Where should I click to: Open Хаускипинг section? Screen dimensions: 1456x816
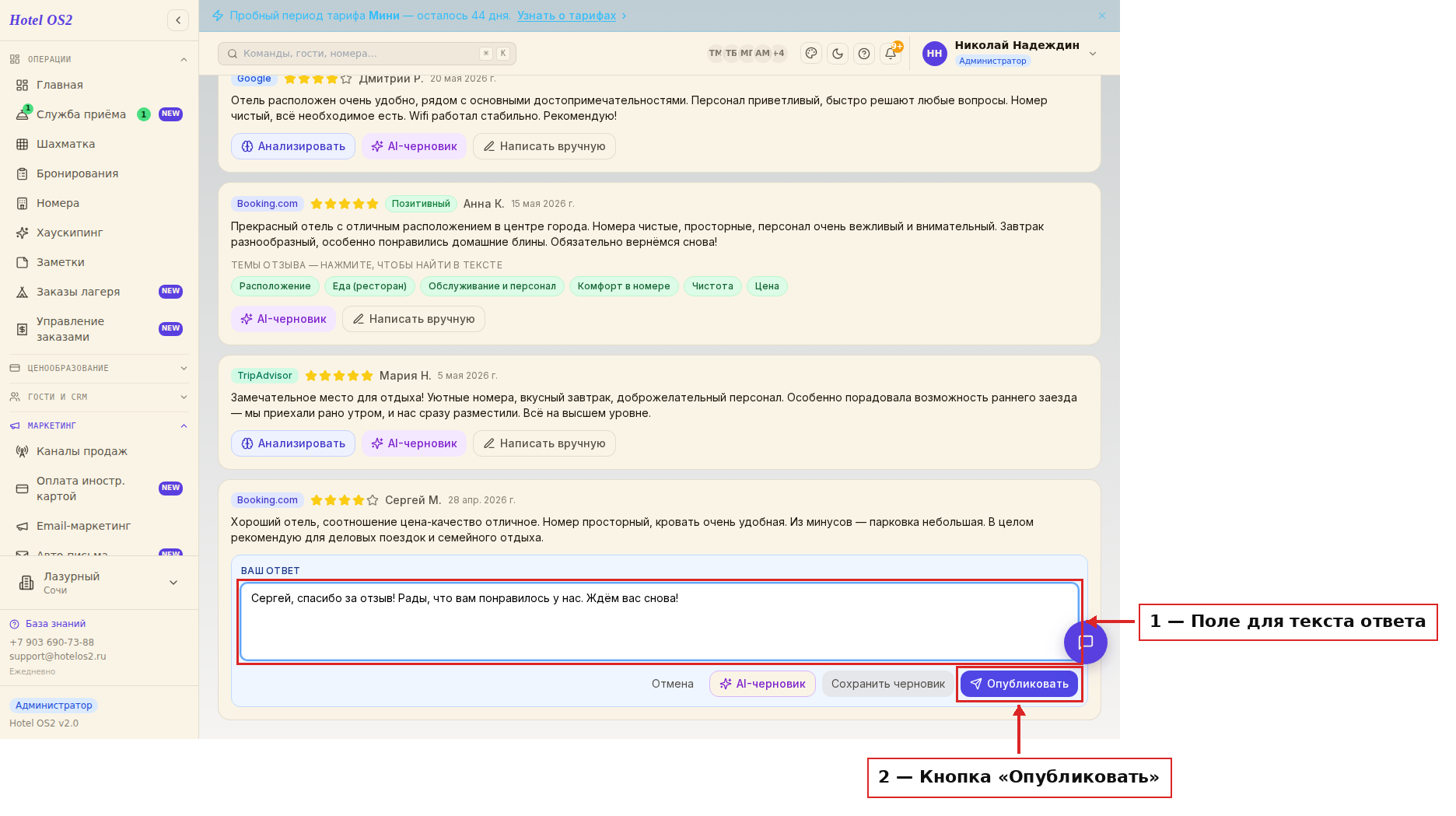pyautogui.click(x=99, y=233)
